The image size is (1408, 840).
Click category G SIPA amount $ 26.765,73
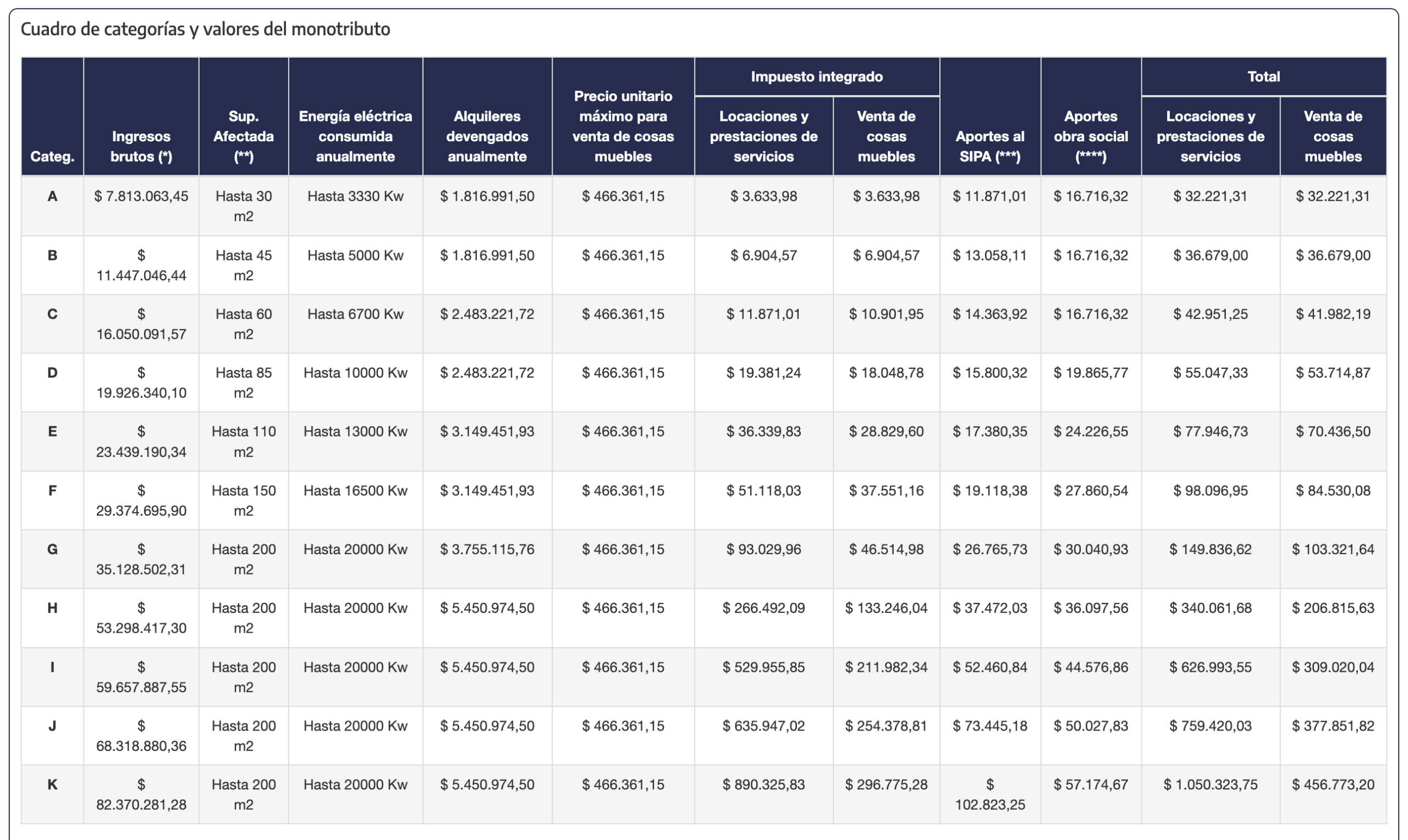(989, 549)
